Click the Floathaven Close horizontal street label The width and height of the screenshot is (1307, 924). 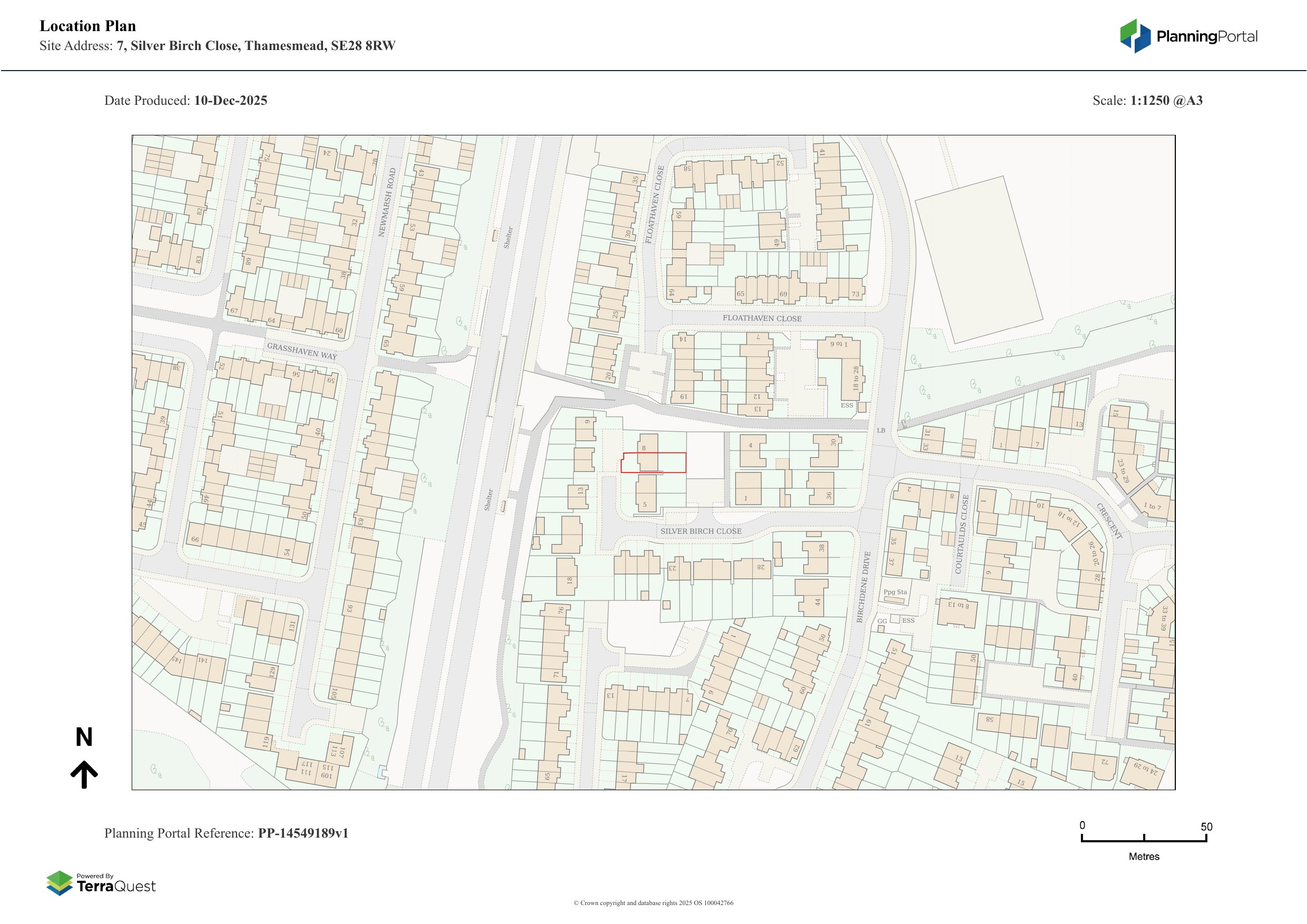tap(762, 318)
